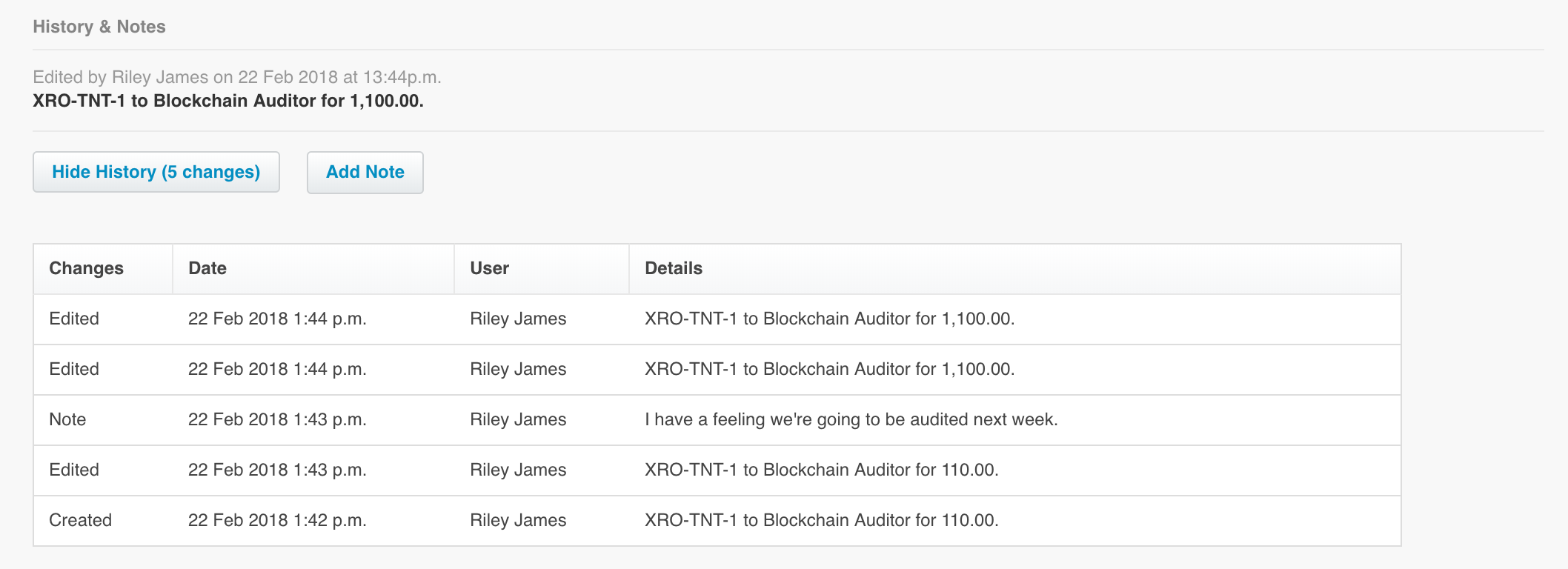Click the Hide History (5 changes) button

tap(156, 172)
